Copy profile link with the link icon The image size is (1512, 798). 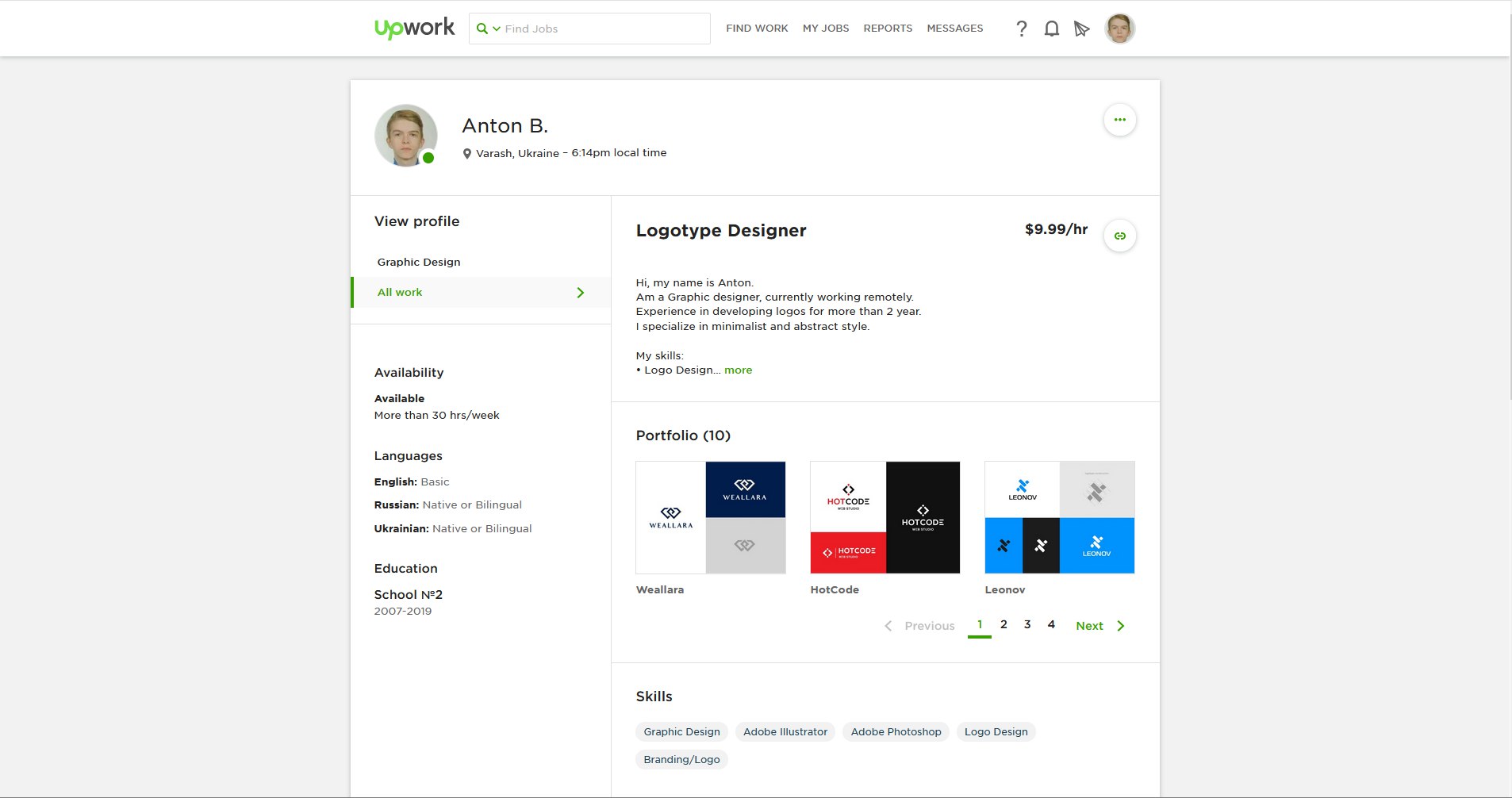pyautogui.click(x=1120, y=236)
